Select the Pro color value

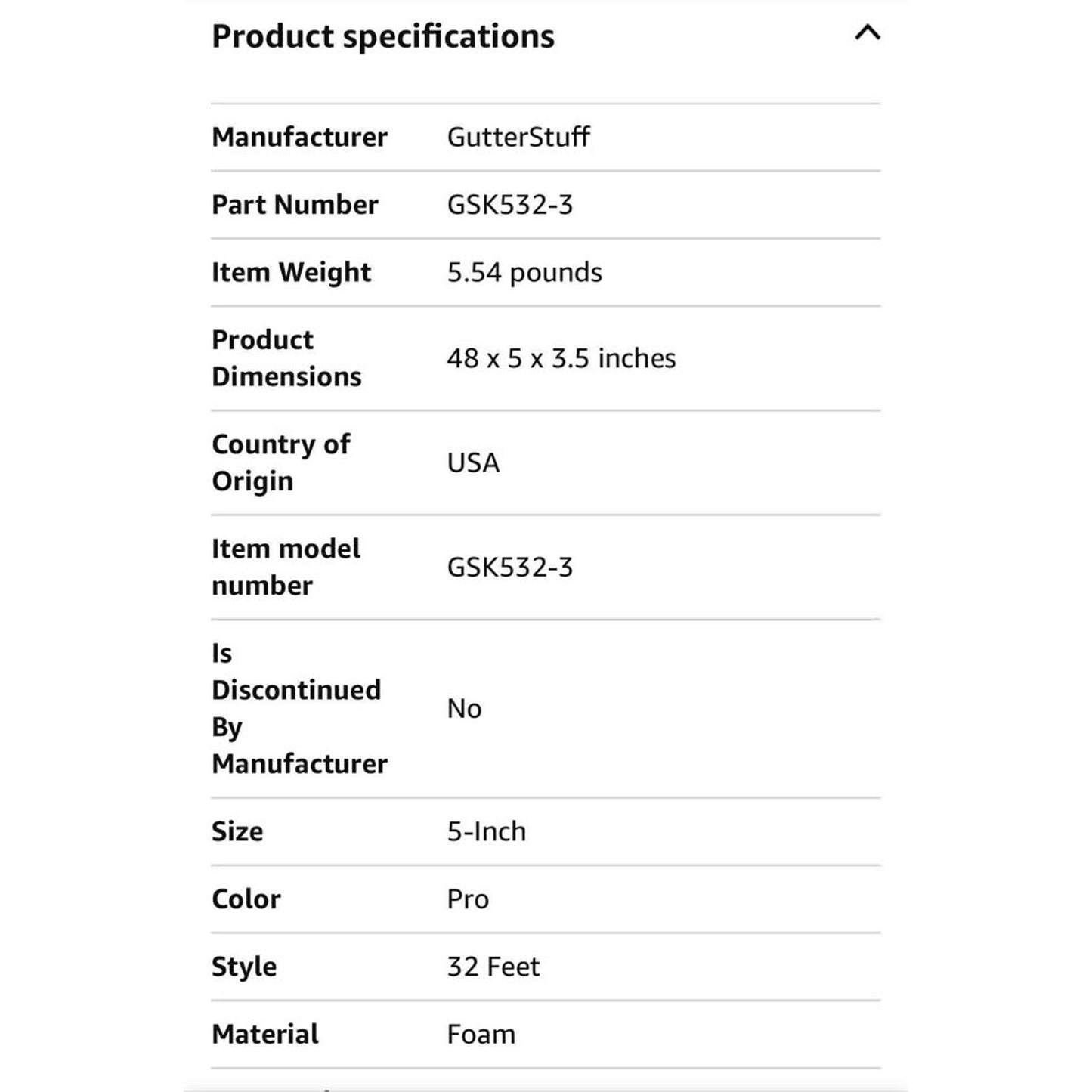click(468, 899)
